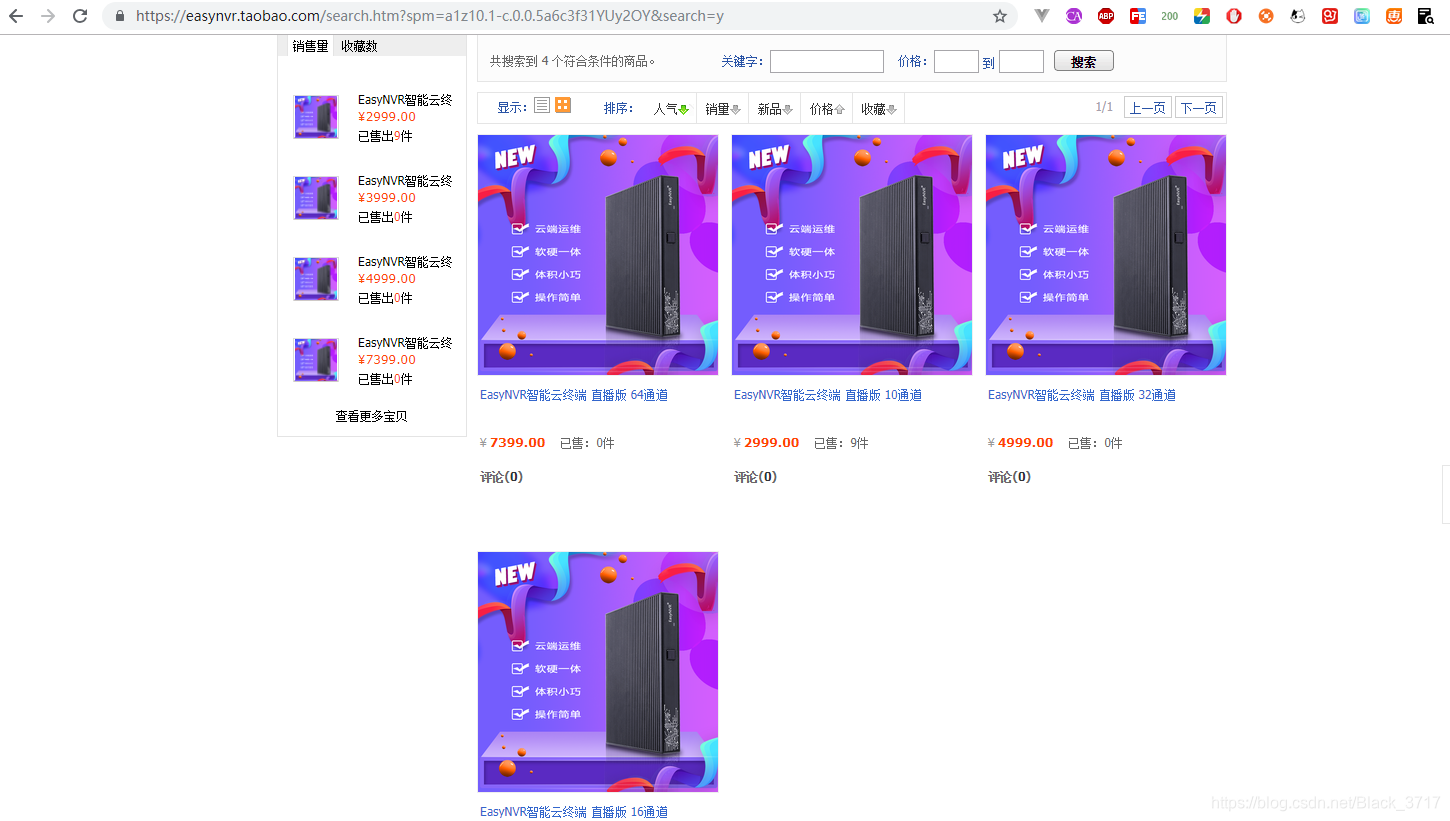The image size is (1450, 821).
Task: Sort products by 收藏 favorites
Action: click(x=879, y=109)
